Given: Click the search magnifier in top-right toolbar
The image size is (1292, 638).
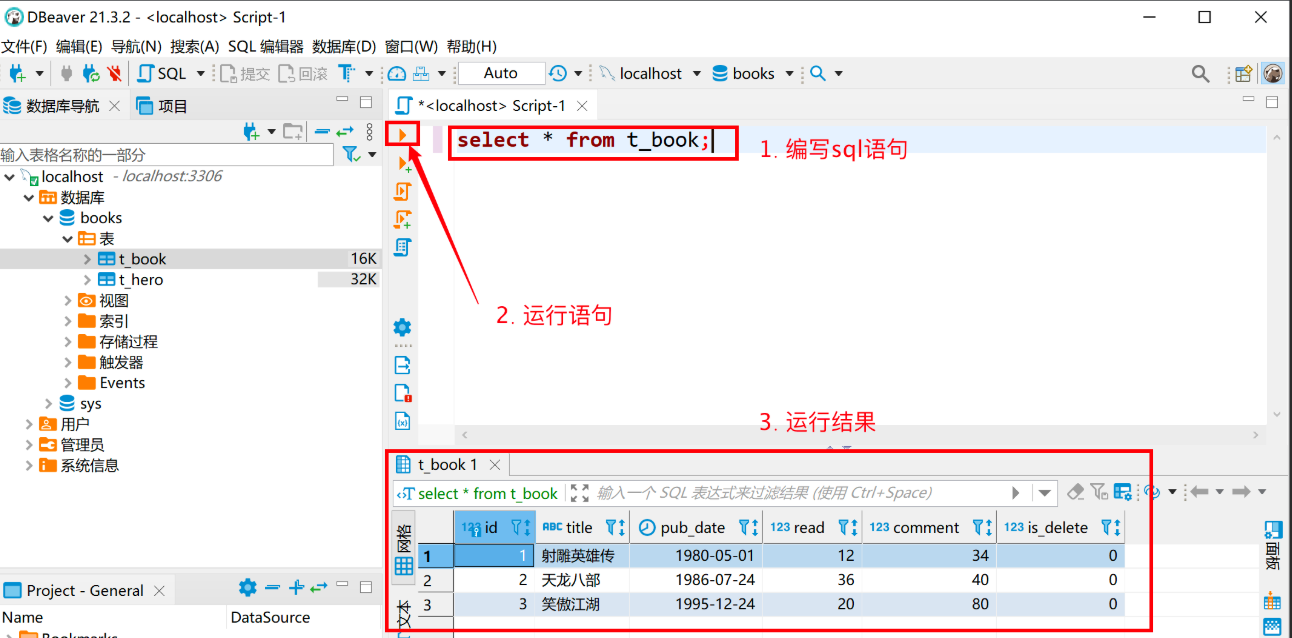Looking at the screenshot, I should click(x=1200, y=74).
